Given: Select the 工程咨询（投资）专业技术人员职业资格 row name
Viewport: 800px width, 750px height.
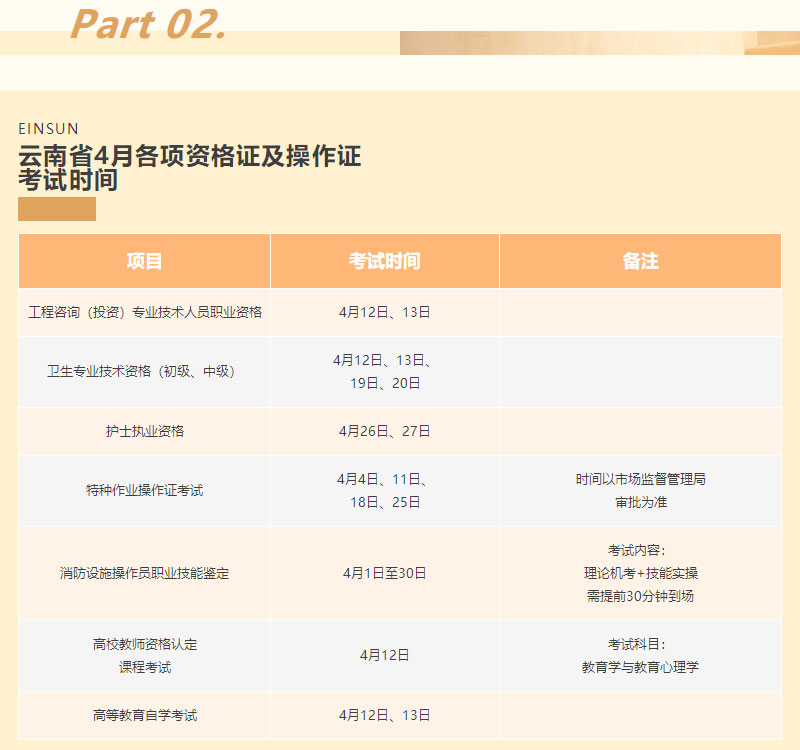Looking at the screenshot, I should pos(144,312).
